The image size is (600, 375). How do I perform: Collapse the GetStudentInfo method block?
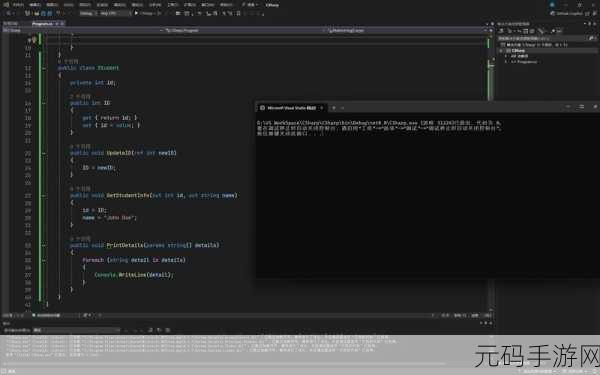pos(44,196)
